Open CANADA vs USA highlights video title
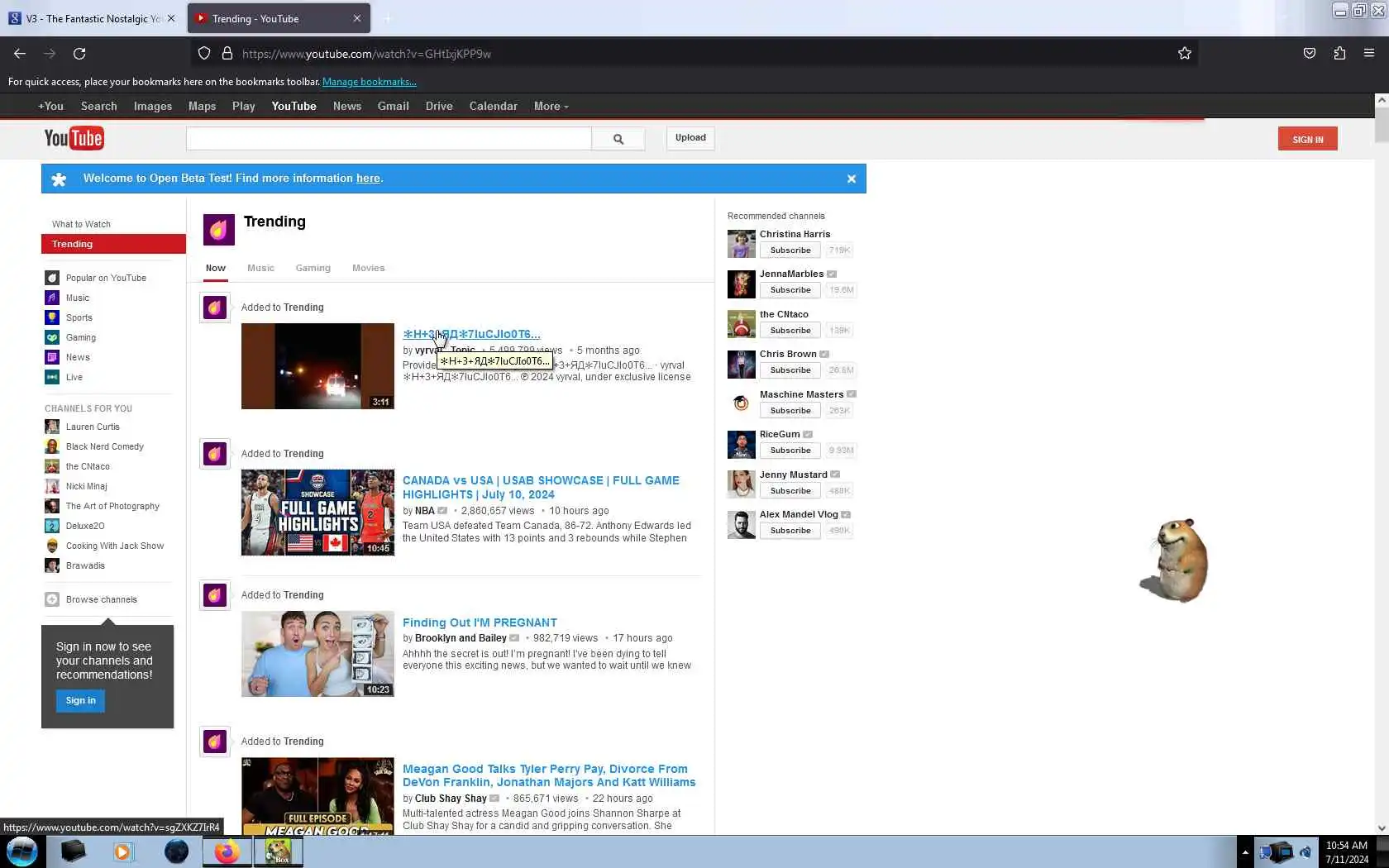This screenshot has width=1389, height=868. click(x=541, y=488)
